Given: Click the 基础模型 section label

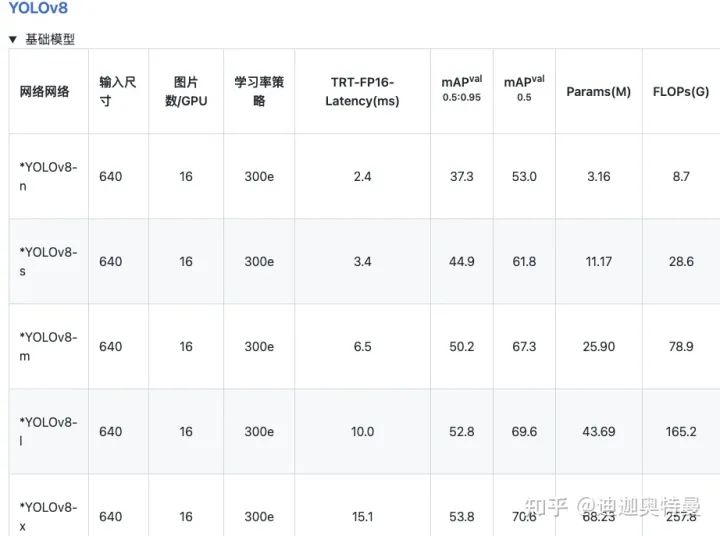Looking at the screenshot, I should (50, 39).
